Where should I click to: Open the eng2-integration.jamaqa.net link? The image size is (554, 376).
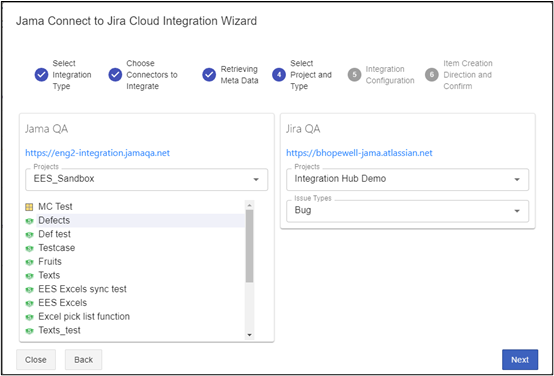point(98,153)
